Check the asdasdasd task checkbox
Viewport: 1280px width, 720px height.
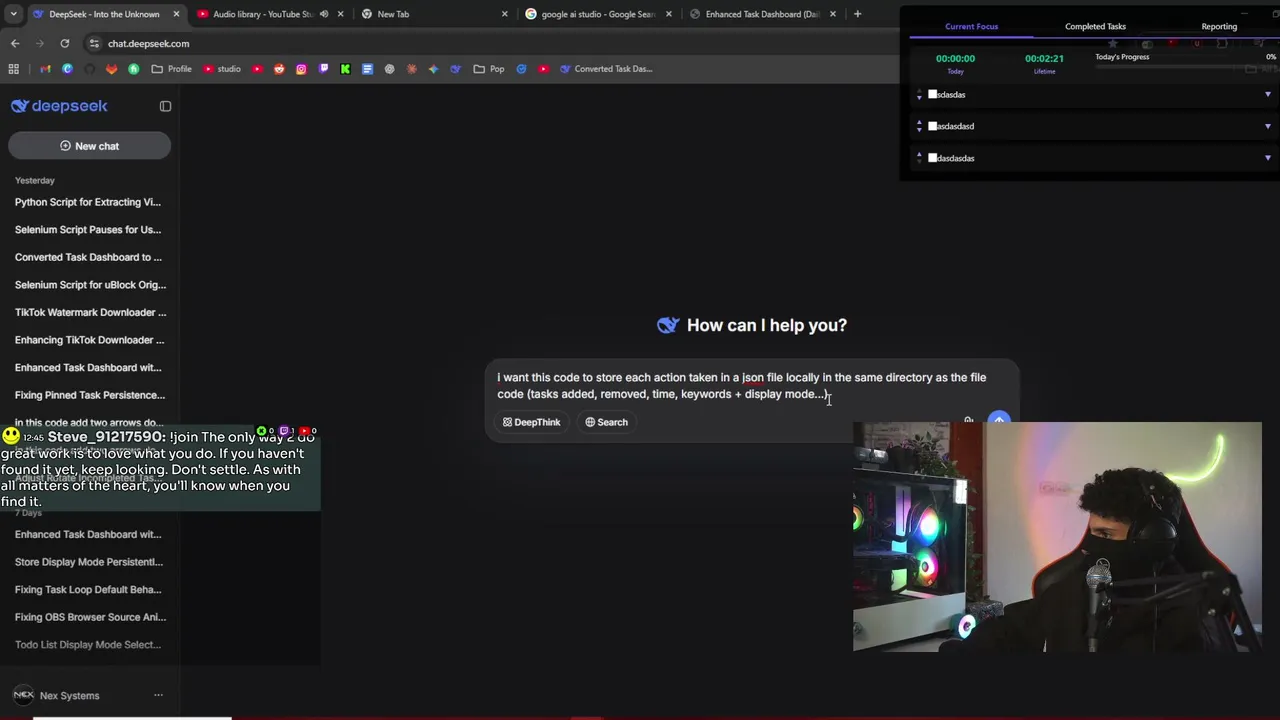(x=933, y=126)
